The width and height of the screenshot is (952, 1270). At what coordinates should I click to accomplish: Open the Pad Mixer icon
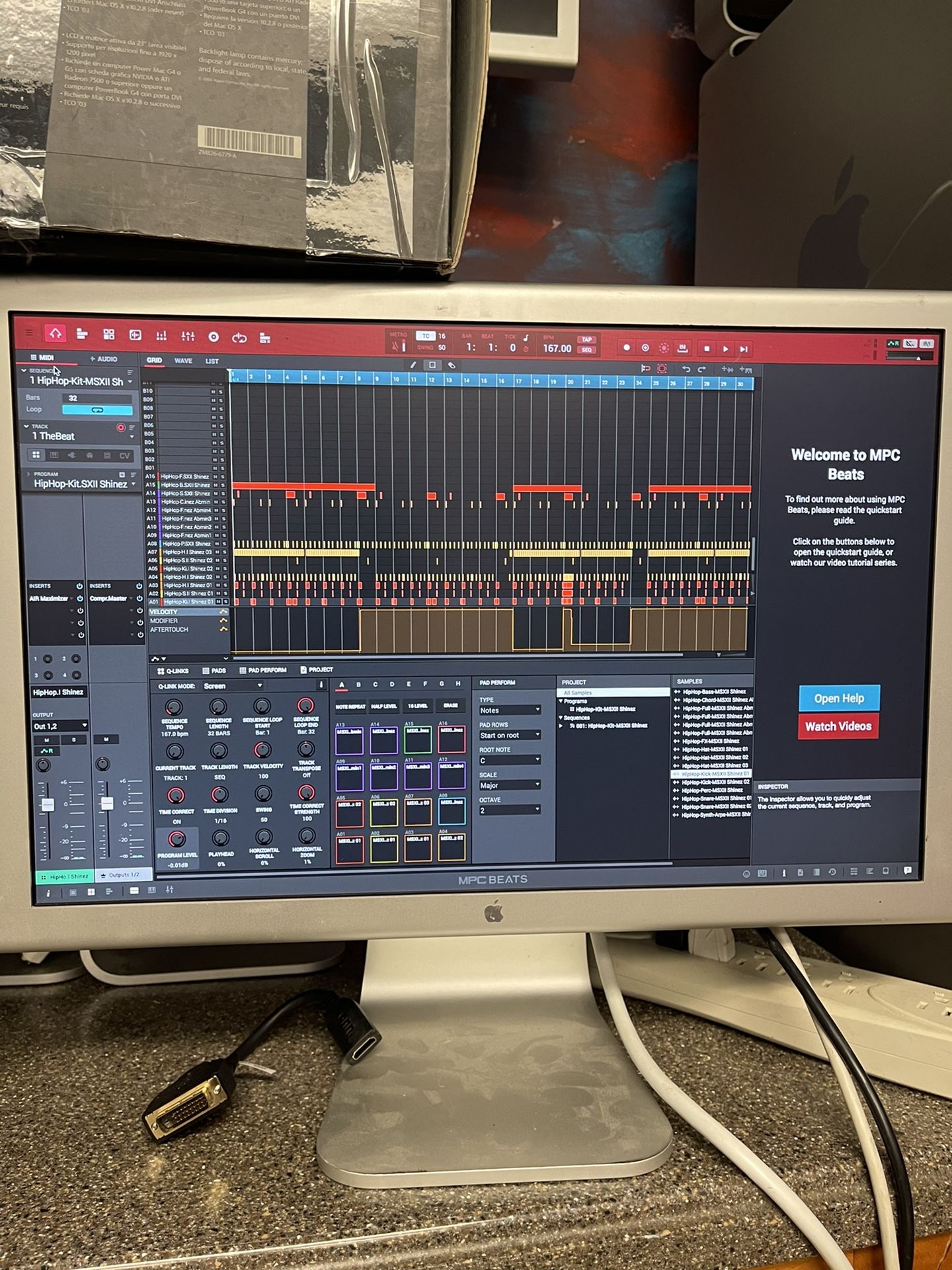pos(161,336)
